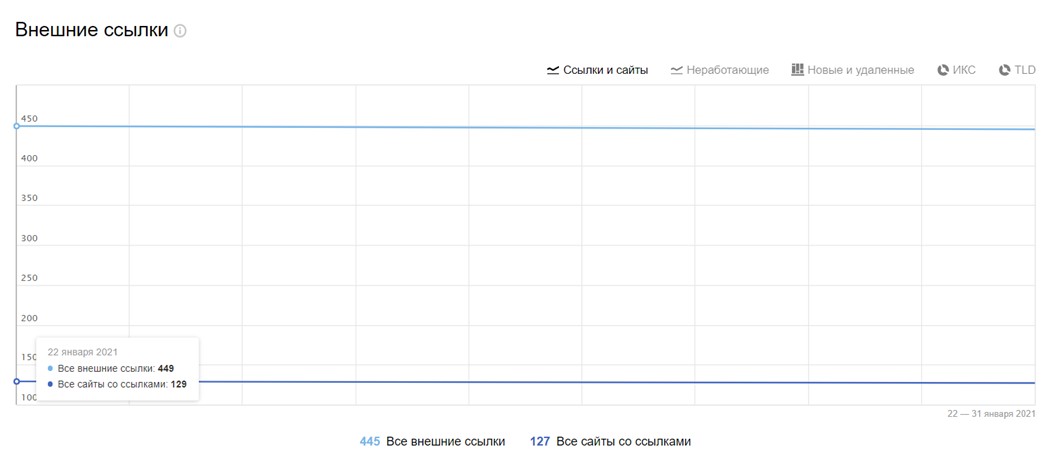1055x464 pixels.
Task: Toggle the Все сайты со ссылками legend series
Action: pyautogui.click(x=623, y=441)
